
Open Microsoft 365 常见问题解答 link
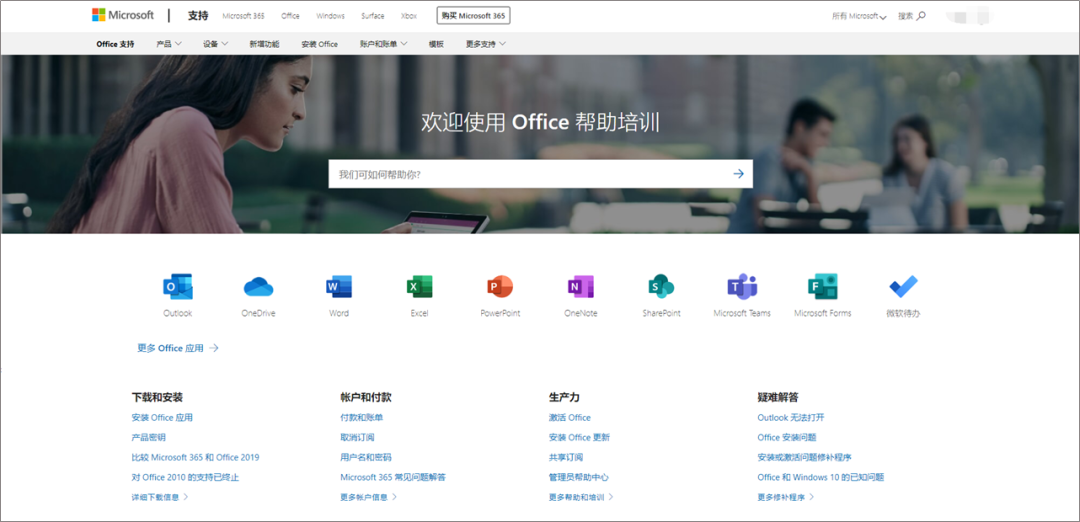pyautogui.click(x=393, y=477)
